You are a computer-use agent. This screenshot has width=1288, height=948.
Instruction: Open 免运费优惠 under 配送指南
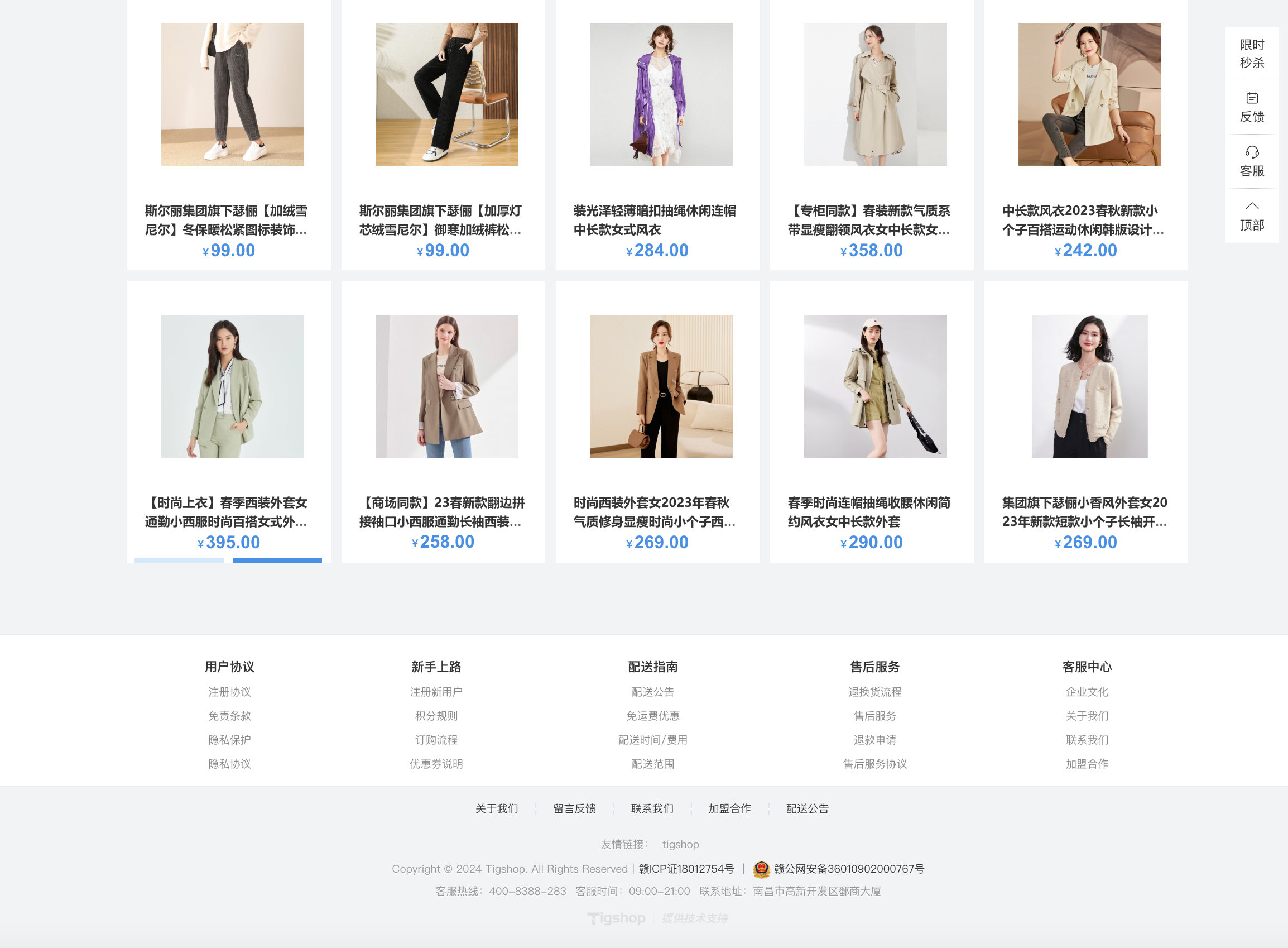[652, 716]
